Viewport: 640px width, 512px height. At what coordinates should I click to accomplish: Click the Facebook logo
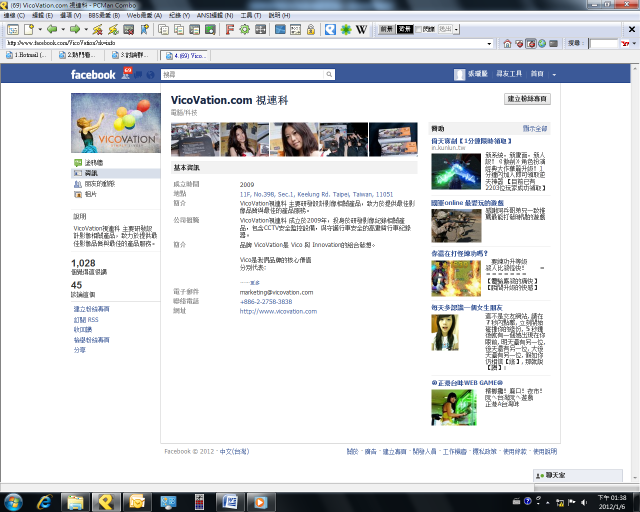93,75
